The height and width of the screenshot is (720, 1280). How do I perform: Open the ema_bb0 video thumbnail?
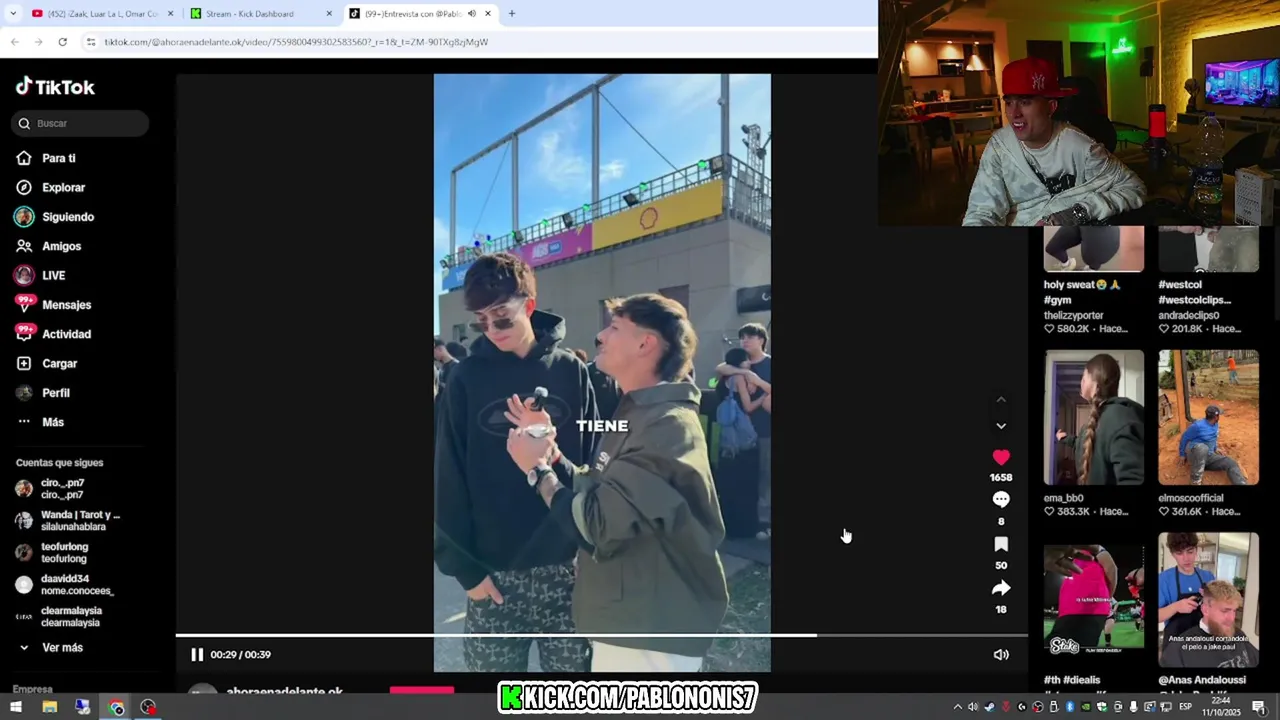click(x=1094, y=417)
